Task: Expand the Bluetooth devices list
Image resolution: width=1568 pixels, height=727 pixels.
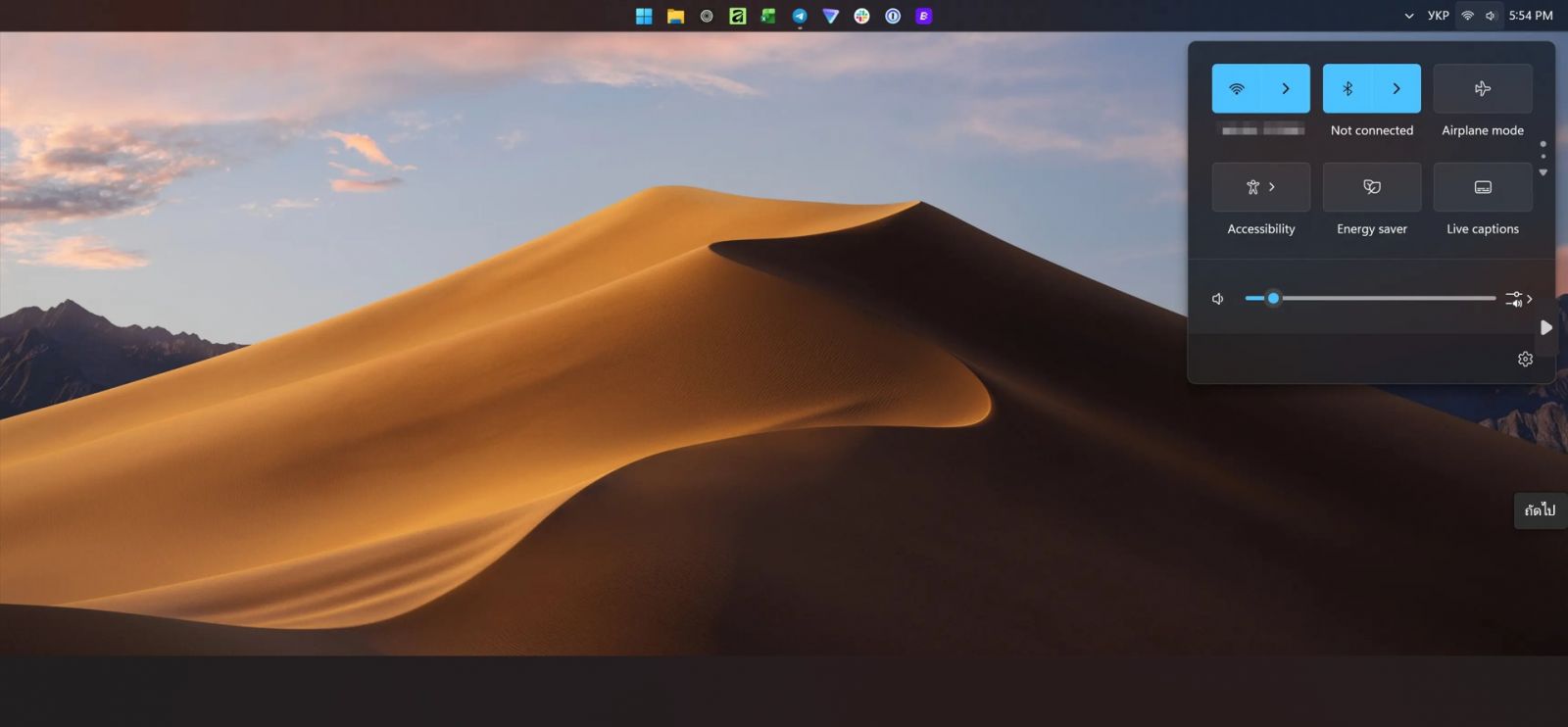Action: [x=1396, y=88]
